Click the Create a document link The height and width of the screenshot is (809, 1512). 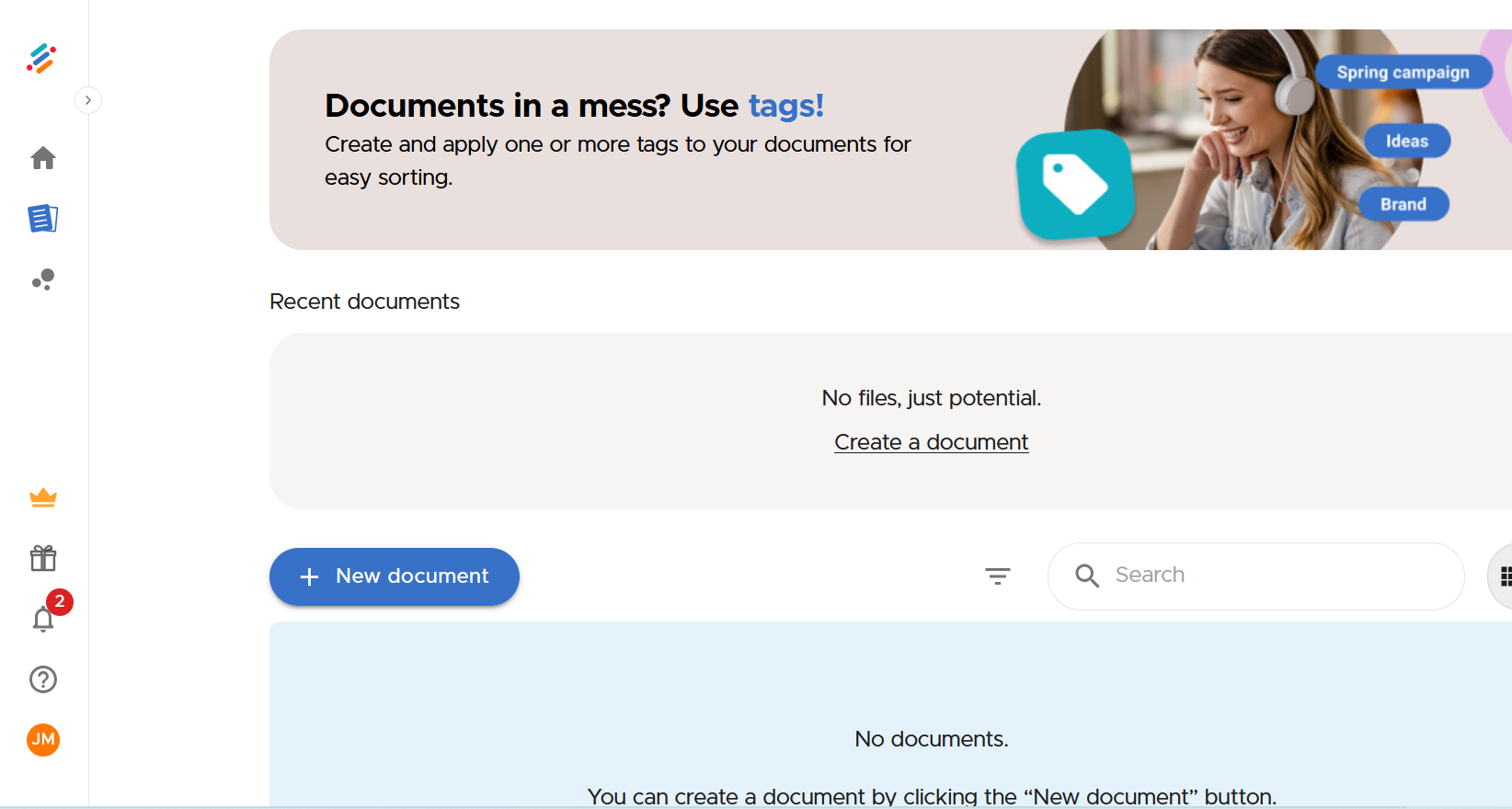coord(931,442)
